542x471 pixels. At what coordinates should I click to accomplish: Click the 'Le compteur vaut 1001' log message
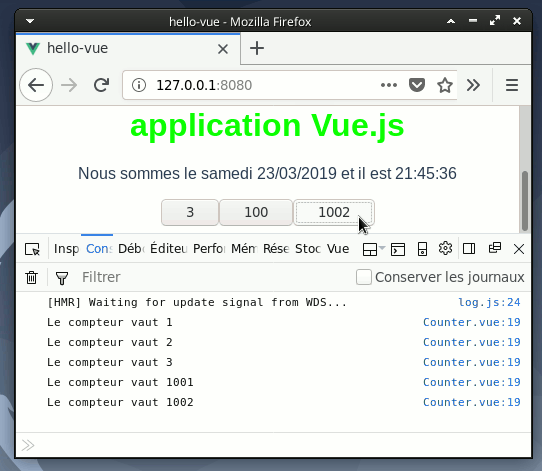120,383
